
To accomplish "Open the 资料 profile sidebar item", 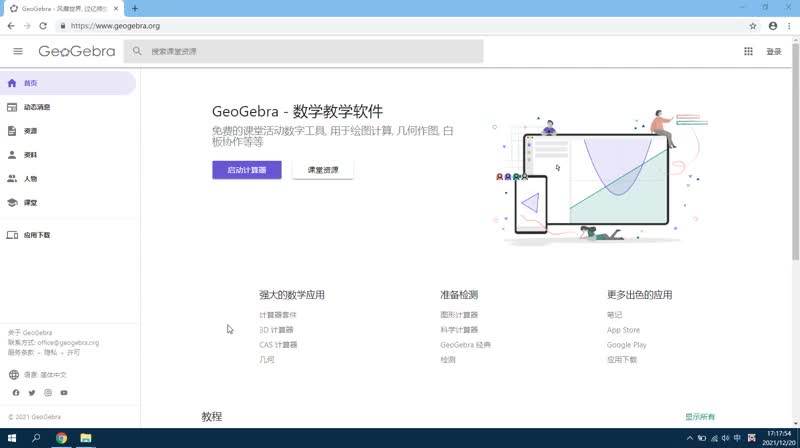I will 68,155.
